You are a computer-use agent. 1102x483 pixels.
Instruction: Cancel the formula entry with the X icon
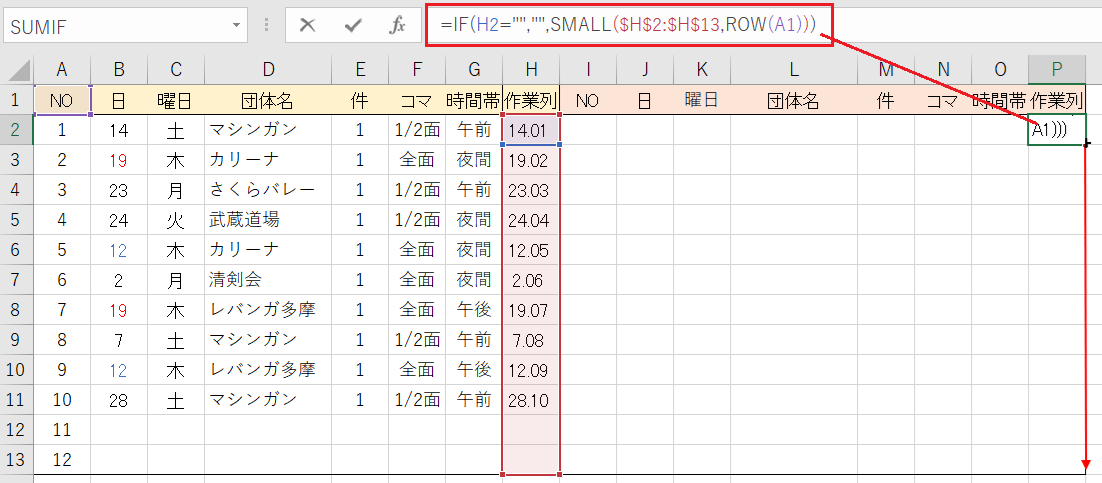[x=307, y=26]
